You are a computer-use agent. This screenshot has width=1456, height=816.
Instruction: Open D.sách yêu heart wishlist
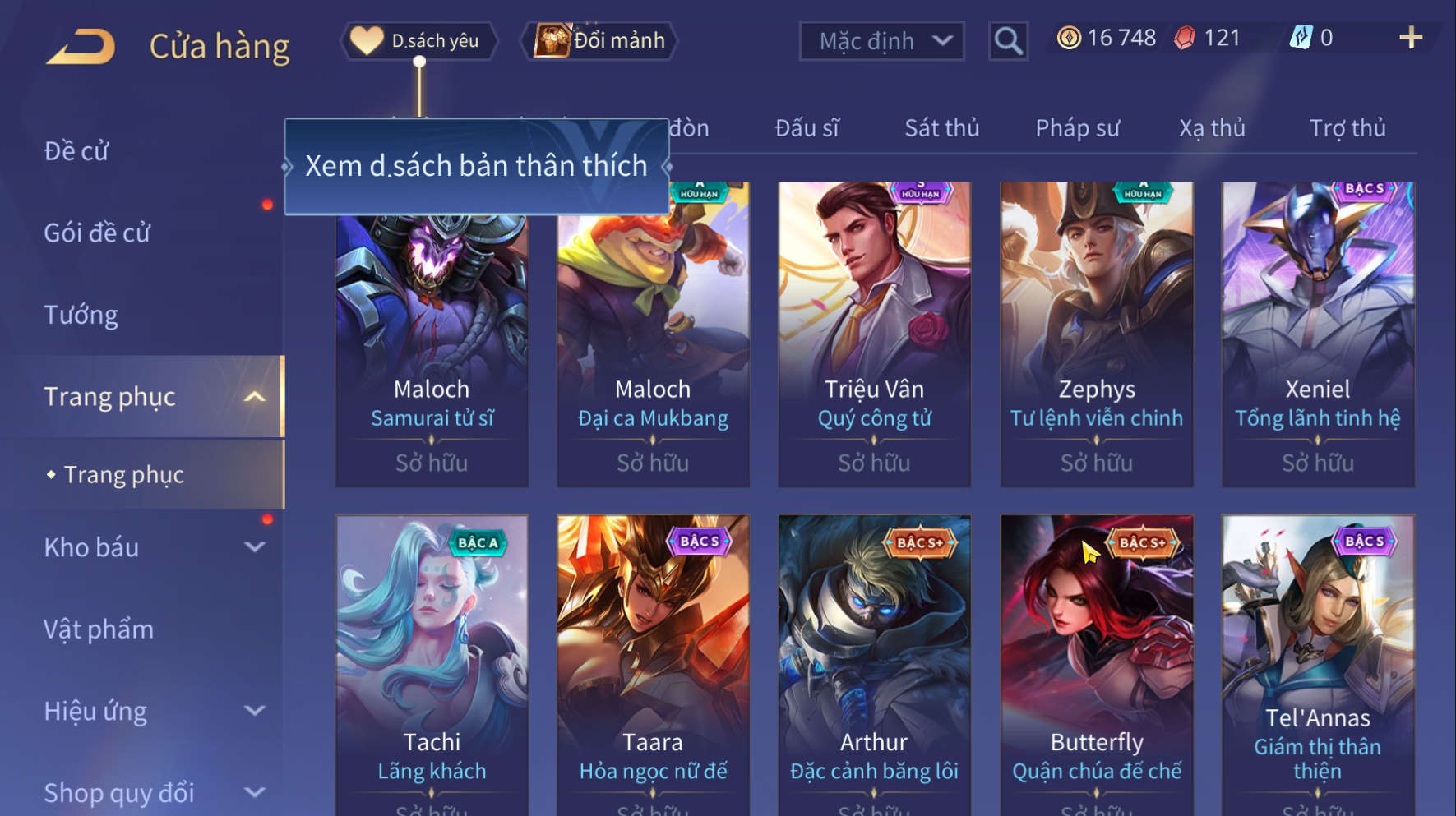[419, 40]
